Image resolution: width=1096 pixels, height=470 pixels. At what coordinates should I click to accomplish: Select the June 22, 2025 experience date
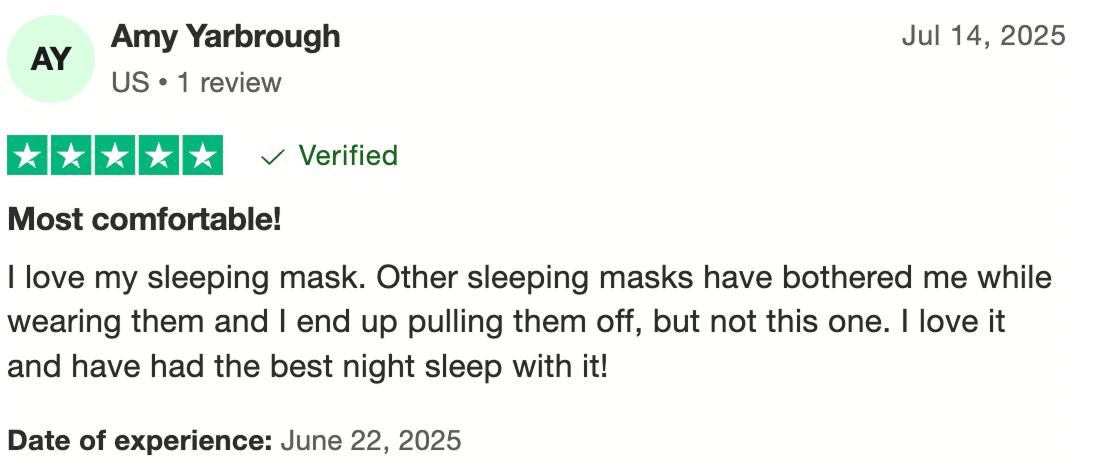(x=371, y=440)
